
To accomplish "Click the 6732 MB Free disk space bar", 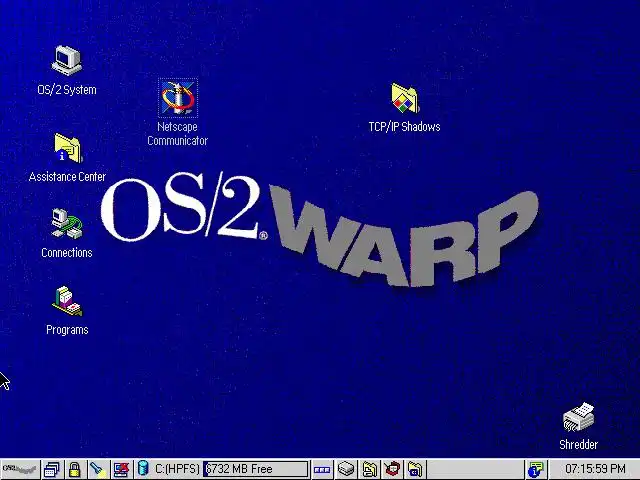I will (x=256, y=469).
